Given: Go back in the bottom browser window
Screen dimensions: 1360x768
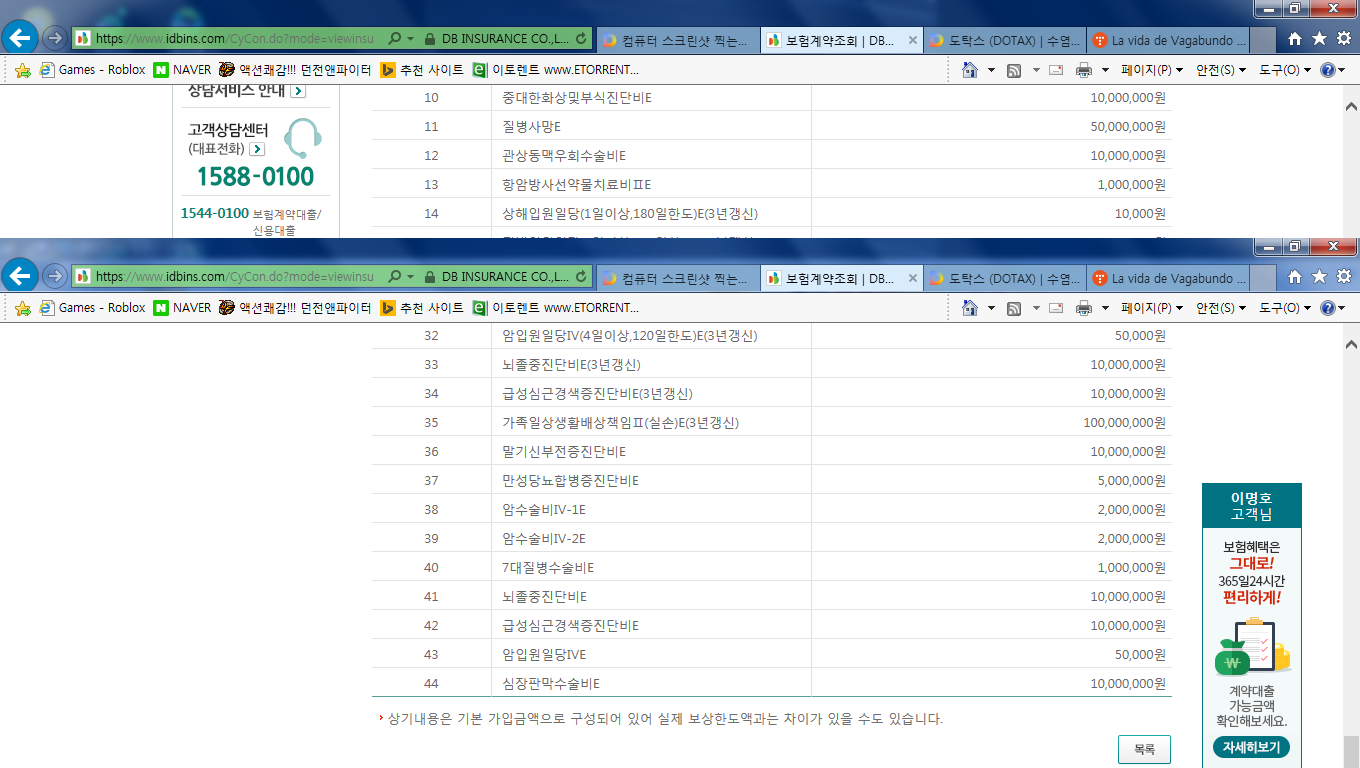Looking at the screenshot, I should click(x=21, y=276).
